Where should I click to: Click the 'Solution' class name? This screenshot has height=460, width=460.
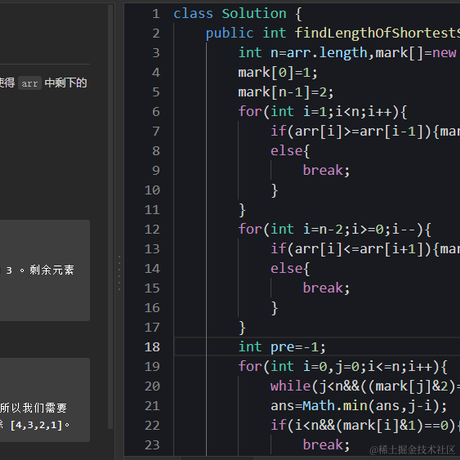(254, 14)
